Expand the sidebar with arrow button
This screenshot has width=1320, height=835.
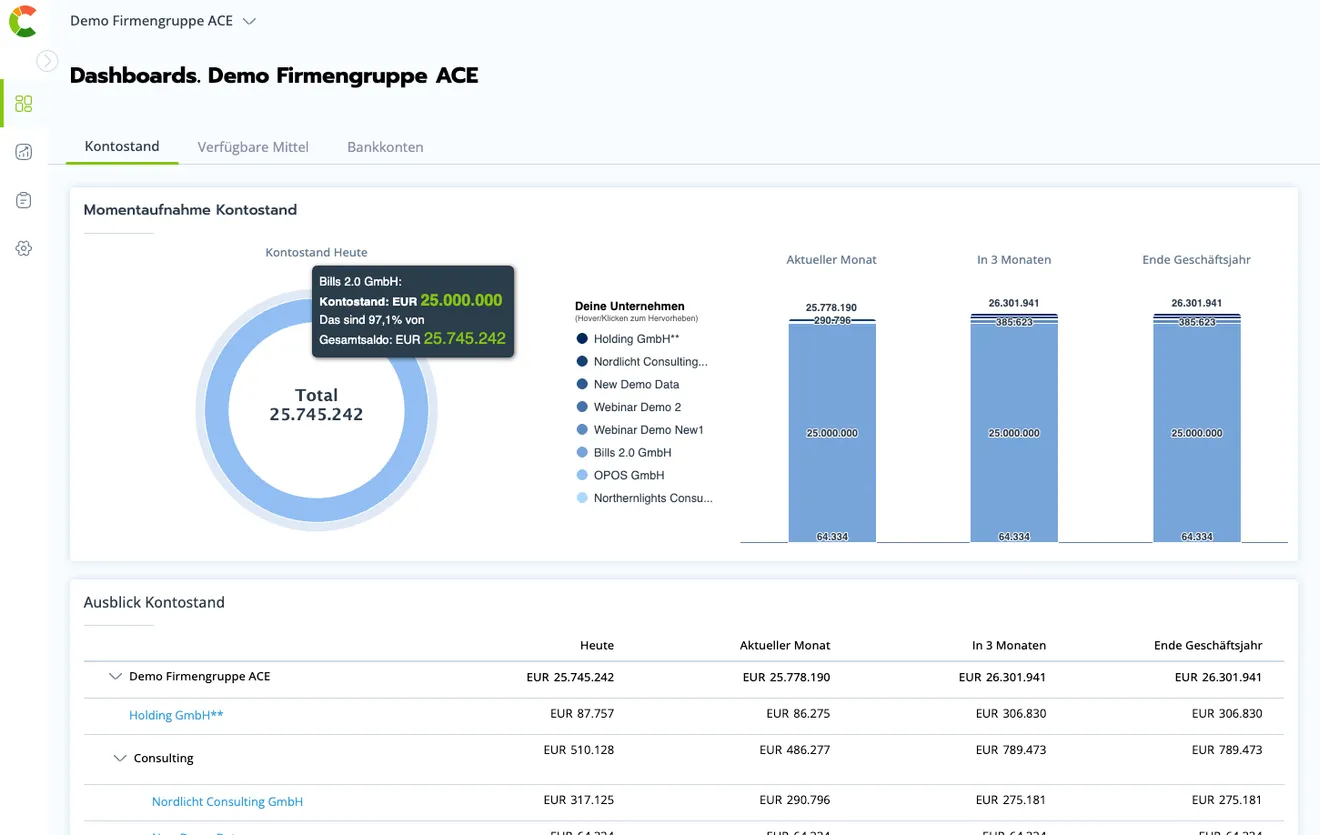tap(47, 61)
